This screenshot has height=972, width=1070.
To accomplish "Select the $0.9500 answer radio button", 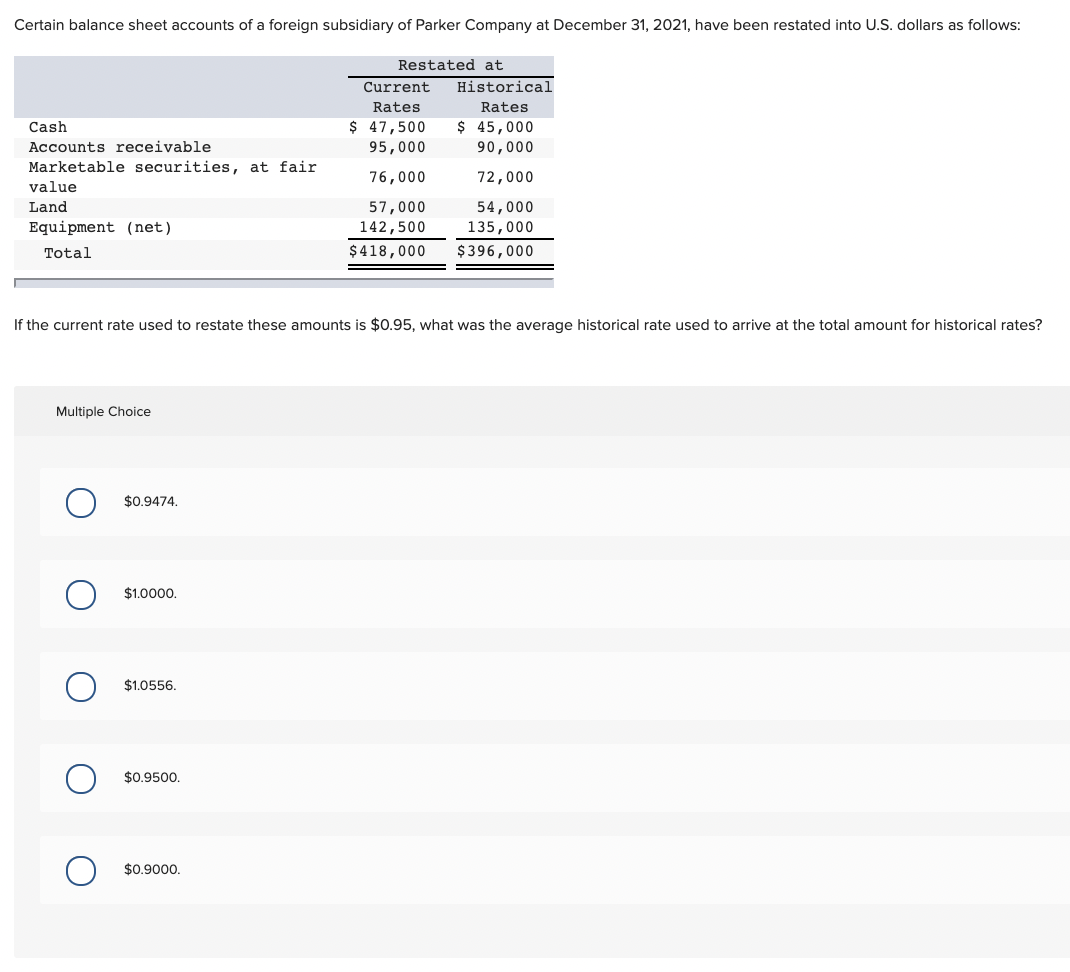I will pos(81,778).
